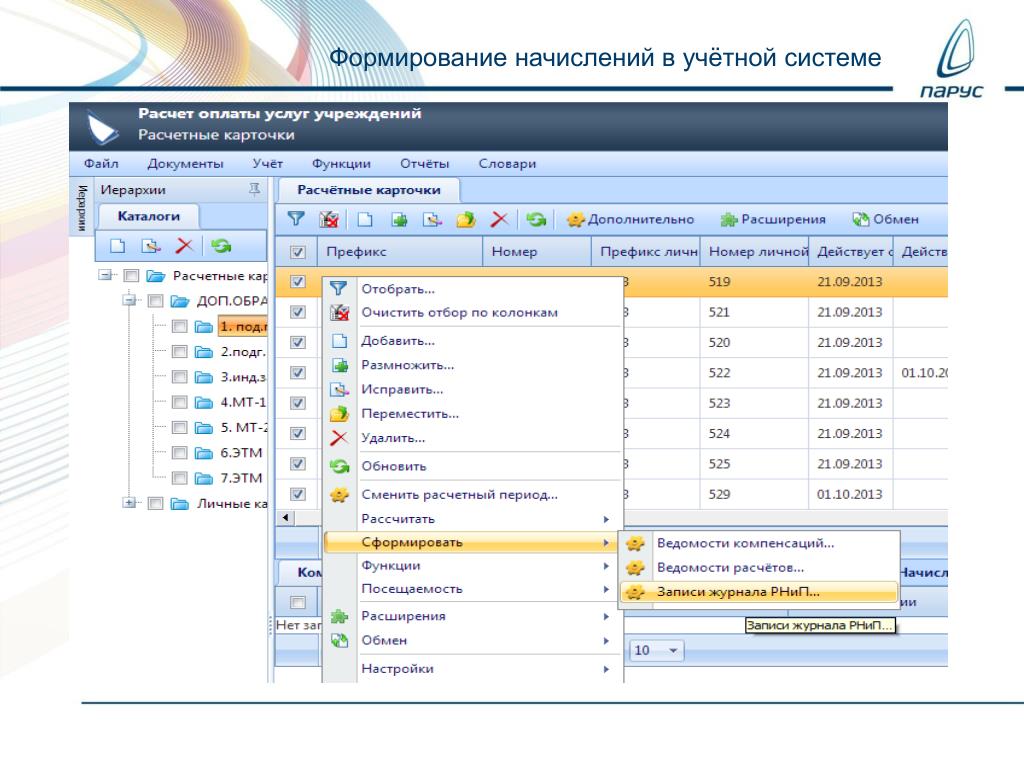Select the Расчётные карточки tab
This screenshot has width=1024, height=768.
click(x=369, y=190)
